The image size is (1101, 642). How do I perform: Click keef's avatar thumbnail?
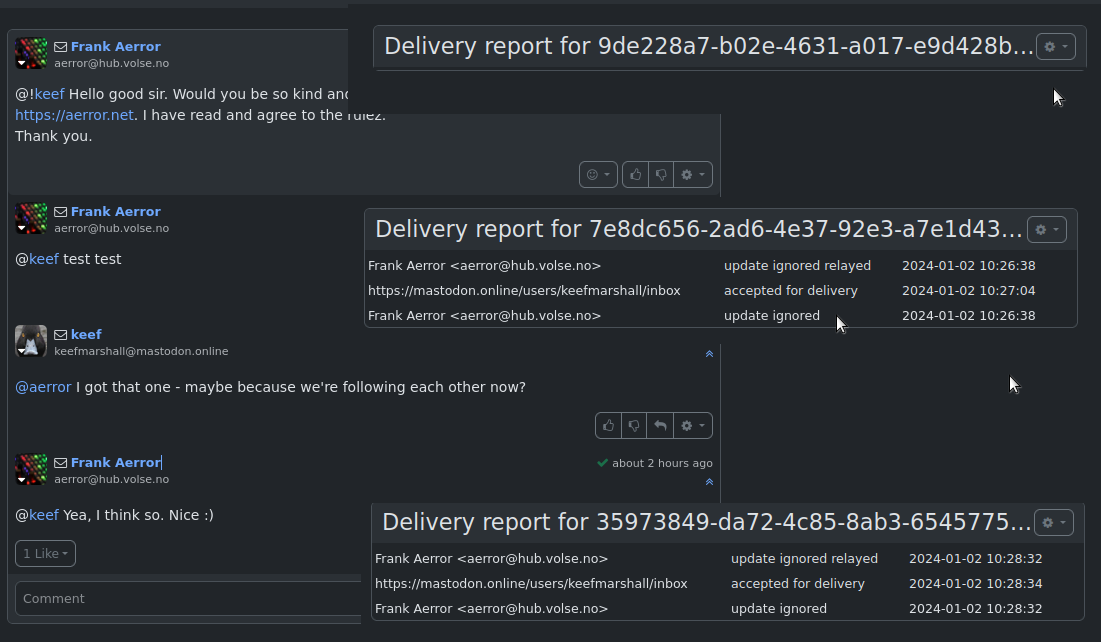pyautogui.click(x=31, y=341)
